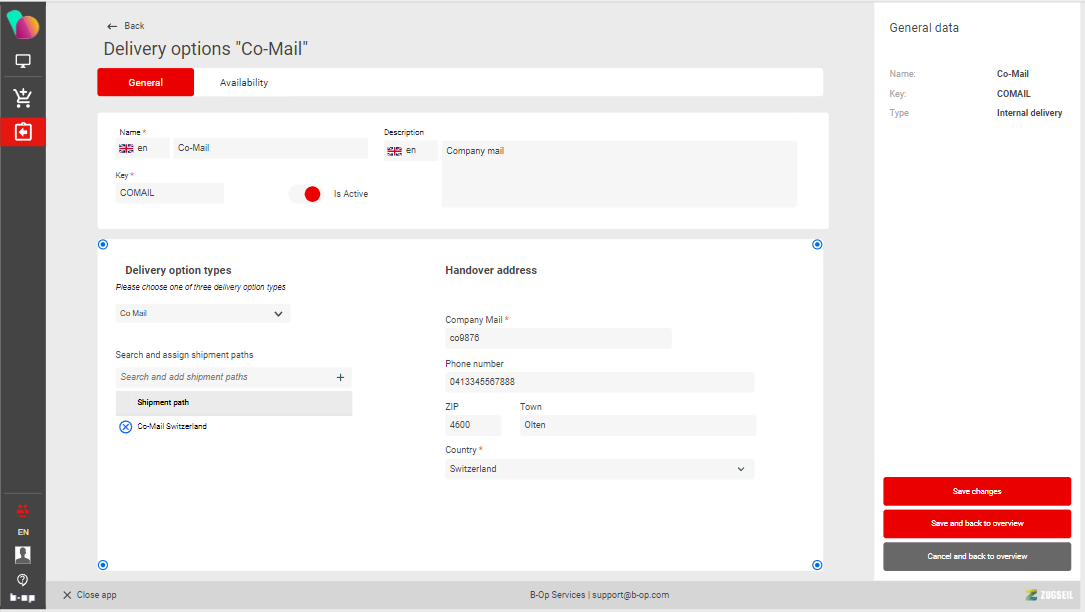
Task: Go Back using the arrow link
Action: 126,26
